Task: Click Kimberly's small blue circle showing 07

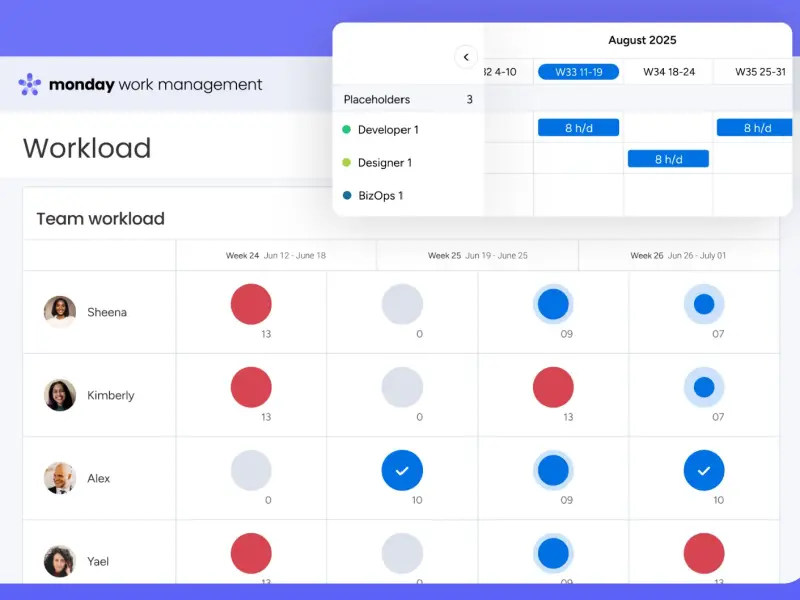Action: coord(704,387)
